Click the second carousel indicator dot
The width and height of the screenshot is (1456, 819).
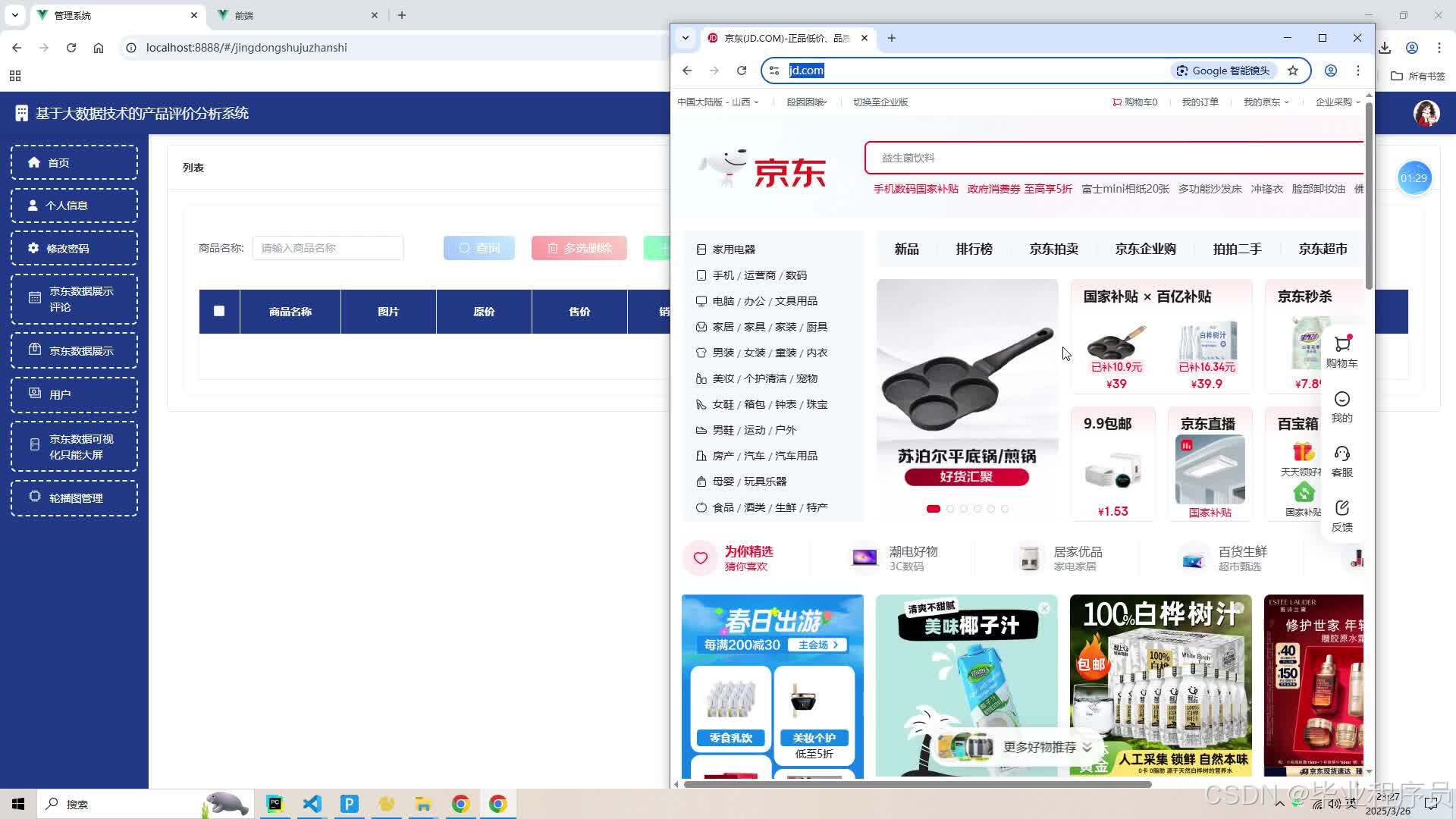coord(950,509)
